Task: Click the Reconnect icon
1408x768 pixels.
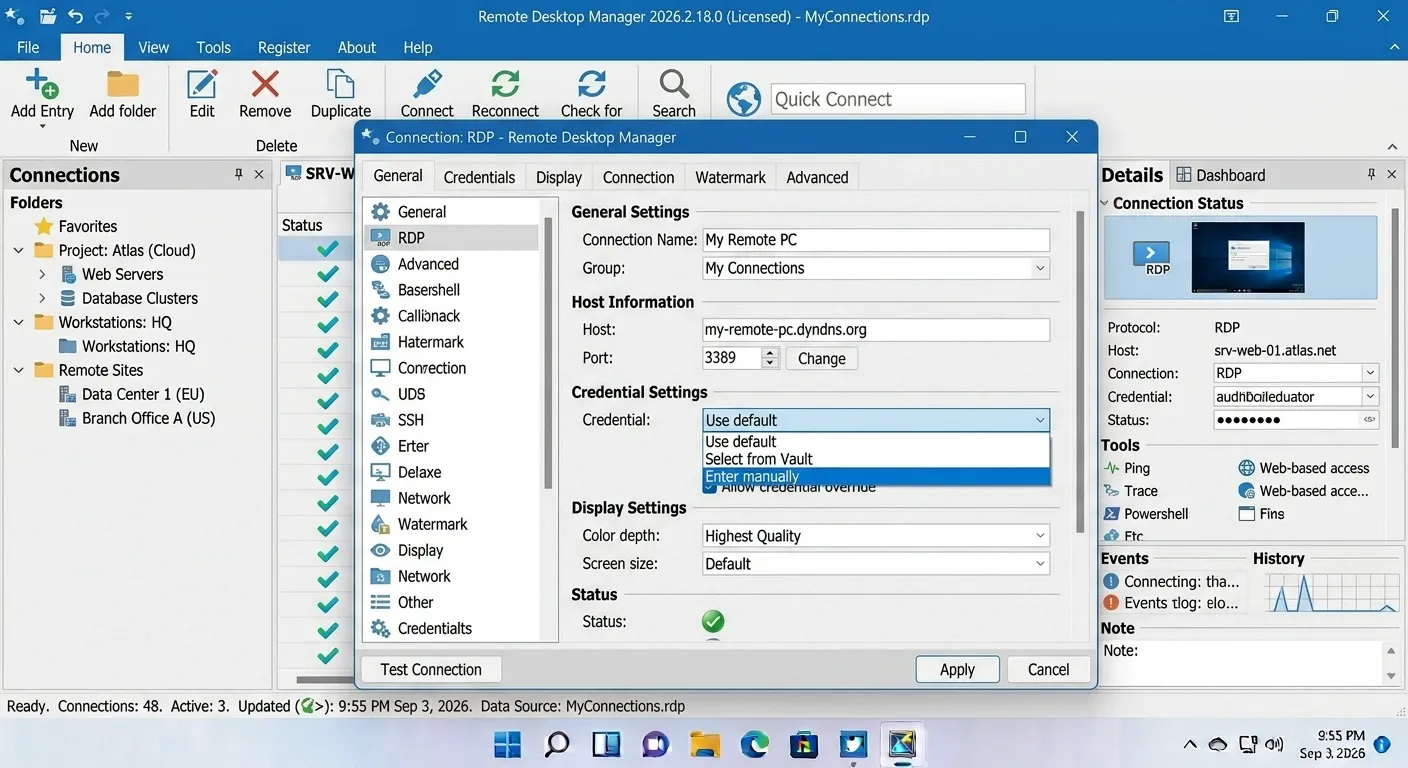Action: [x=505, y=84]
